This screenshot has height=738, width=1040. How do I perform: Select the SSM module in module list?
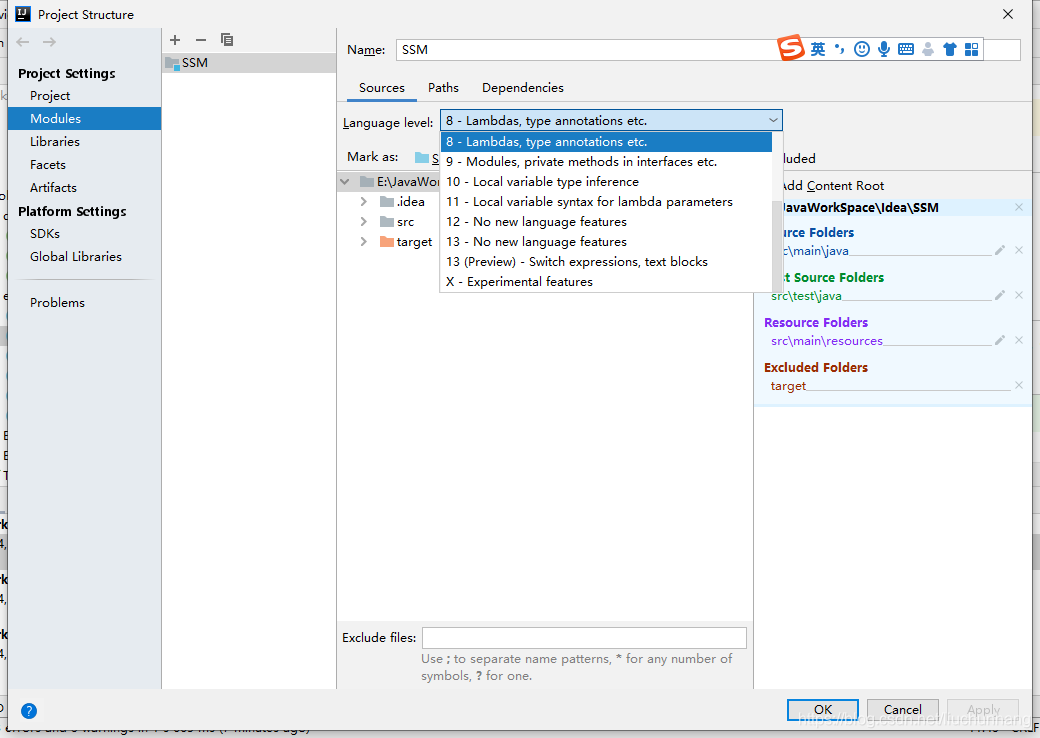pos(249,62)
